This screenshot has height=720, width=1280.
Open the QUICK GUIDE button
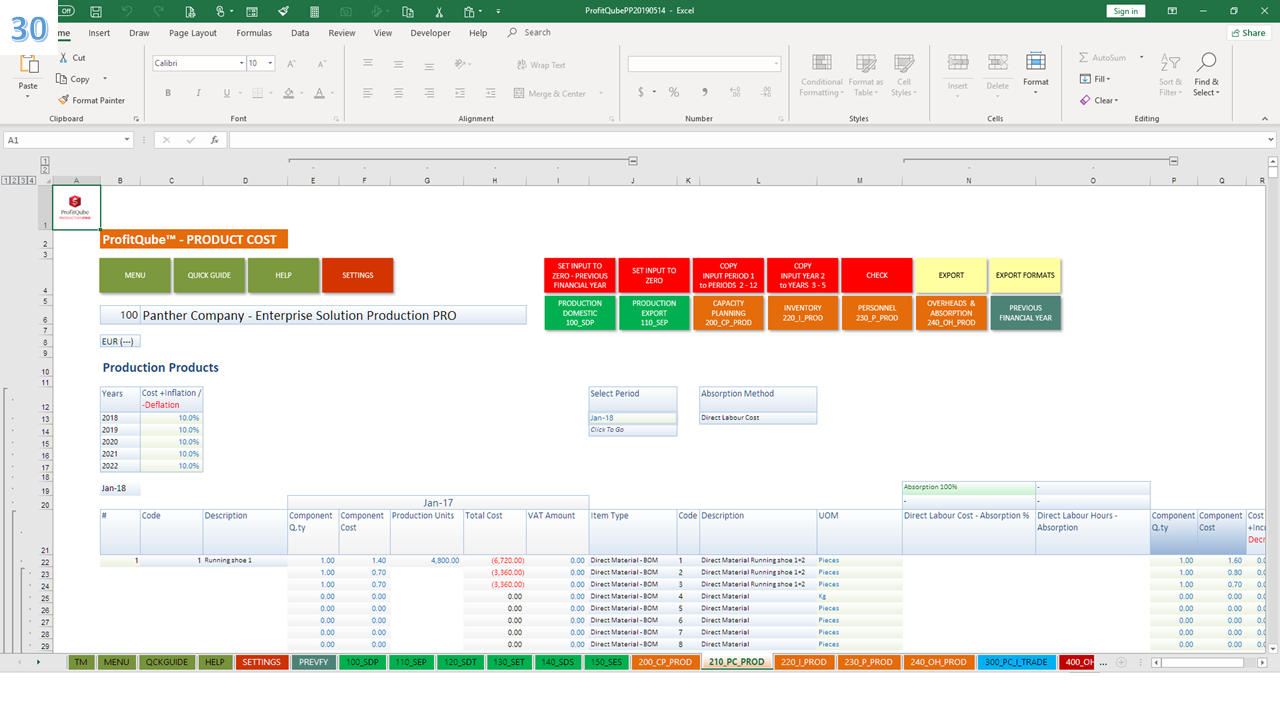click(209, 275)
